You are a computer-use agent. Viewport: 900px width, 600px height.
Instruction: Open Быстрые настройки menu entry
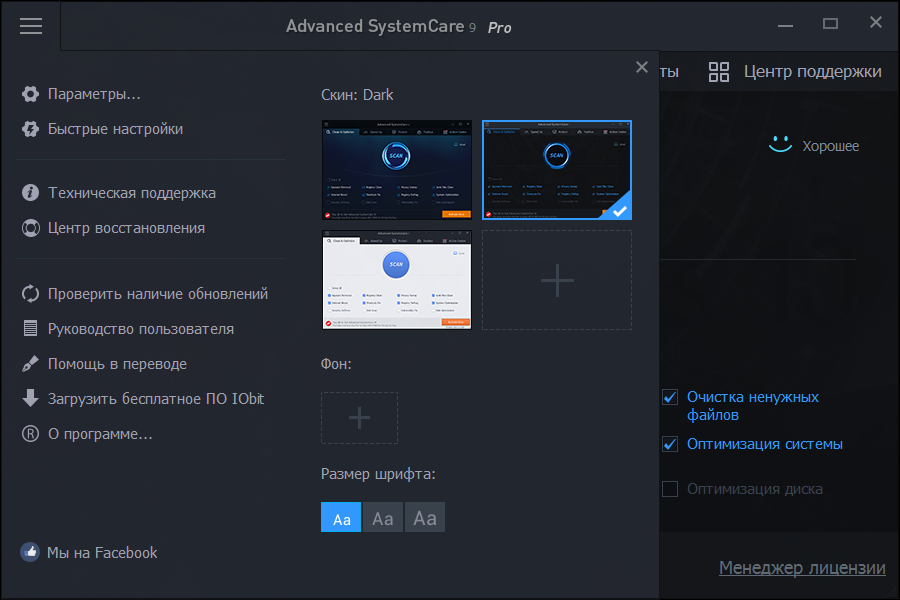tap(115, 129)
